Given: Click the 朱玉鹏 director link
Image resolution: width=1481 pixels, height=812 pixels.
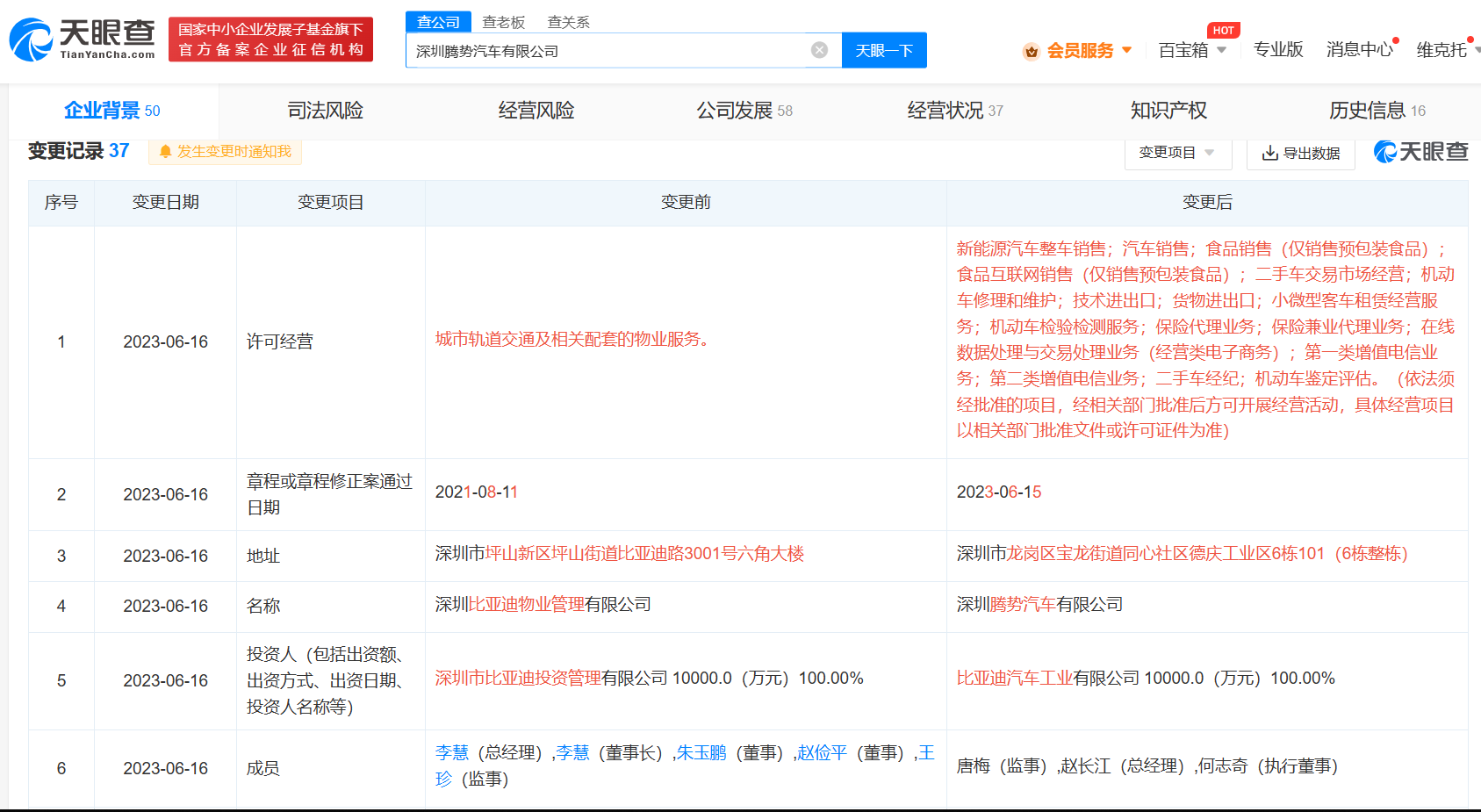Looking at the screenshot, I should 701,753.
